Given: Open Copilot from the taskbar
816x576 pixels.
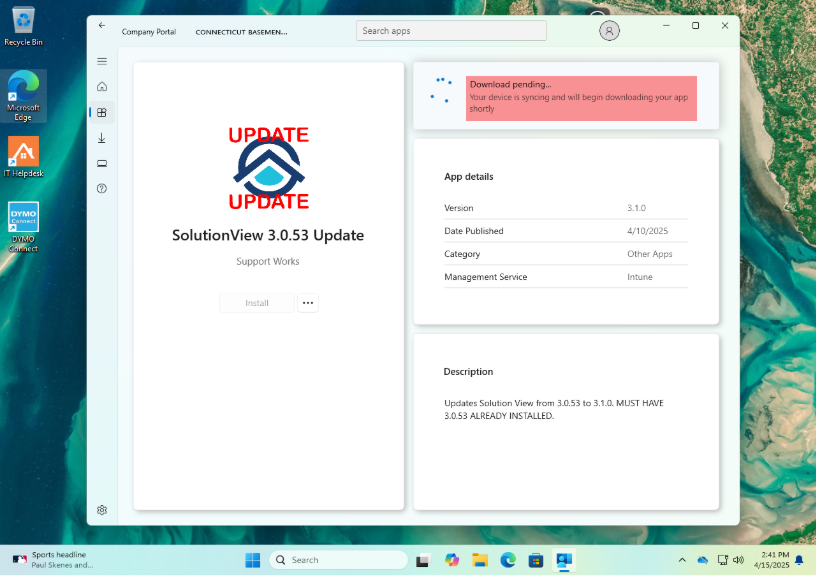Looking at the screenshot, I should pyautogui.click(x=452, y=560).
